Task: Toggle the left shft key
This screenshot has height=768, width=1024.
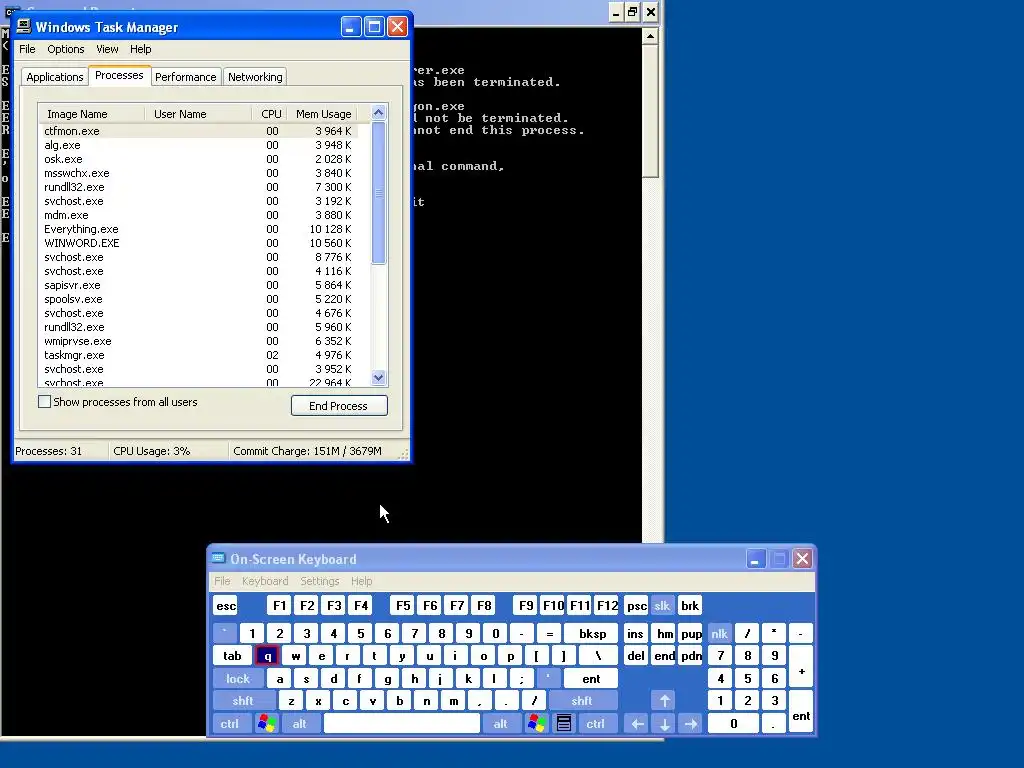Action: 243,701
